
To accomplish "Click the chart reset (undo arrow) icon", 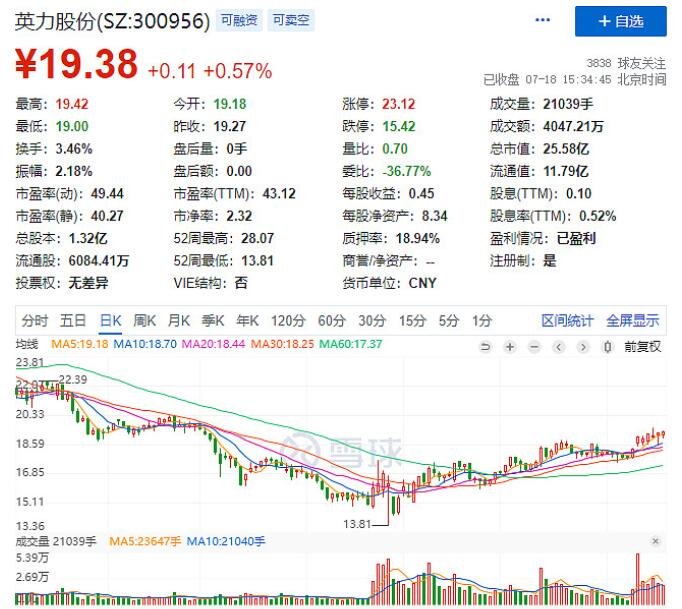I will [485, 347].
